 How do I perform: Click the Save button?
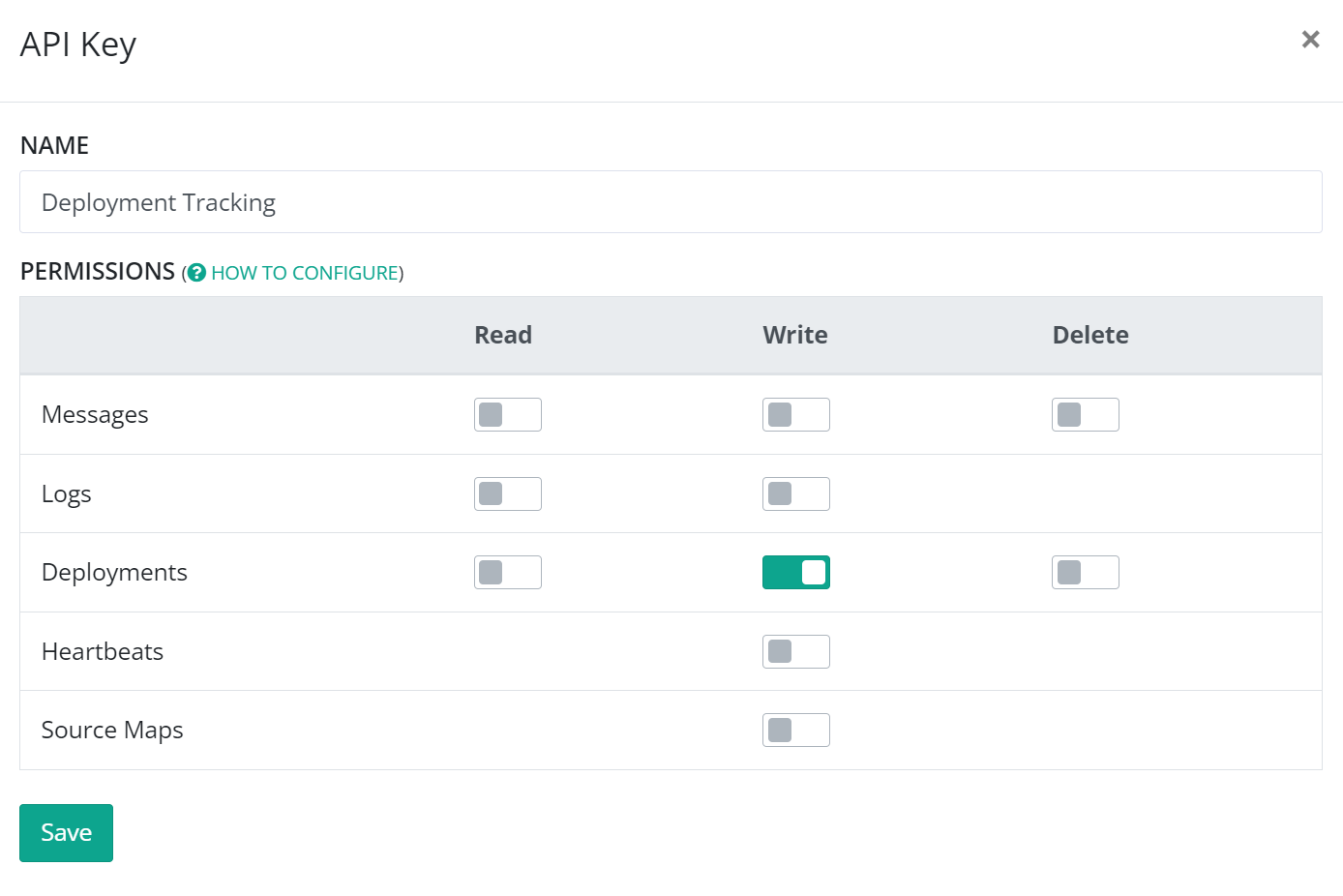(x=66, y=833)
